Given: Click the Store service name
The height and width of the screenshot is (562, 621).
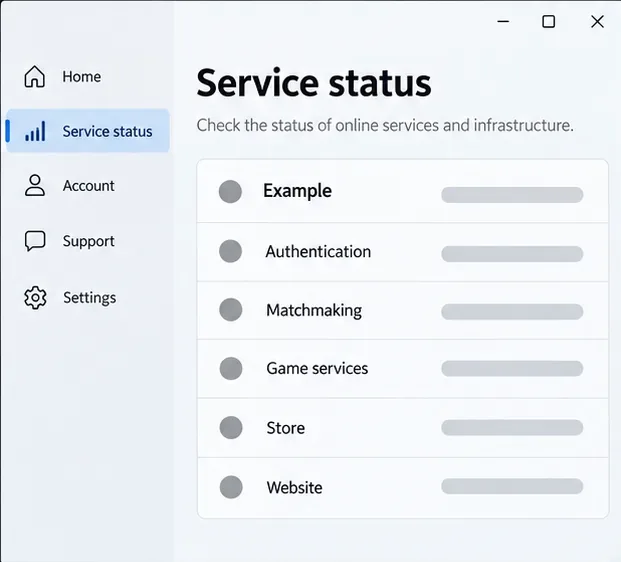Looking at the screenshot, I should click(286, 428).
